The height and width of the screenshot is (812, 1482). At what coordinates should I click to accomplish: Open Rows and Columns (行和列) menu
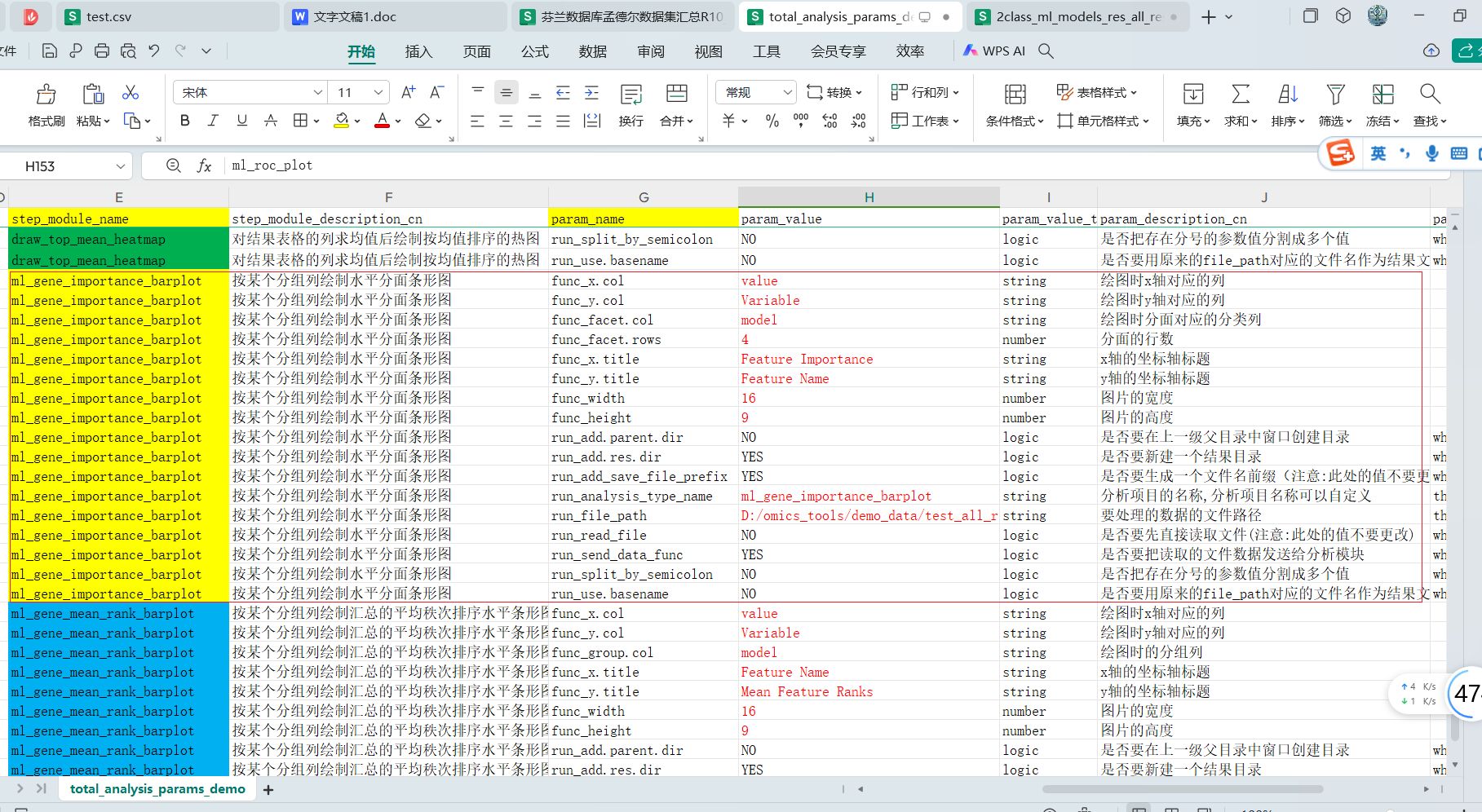pyautogui.click(x=925, y=92)
